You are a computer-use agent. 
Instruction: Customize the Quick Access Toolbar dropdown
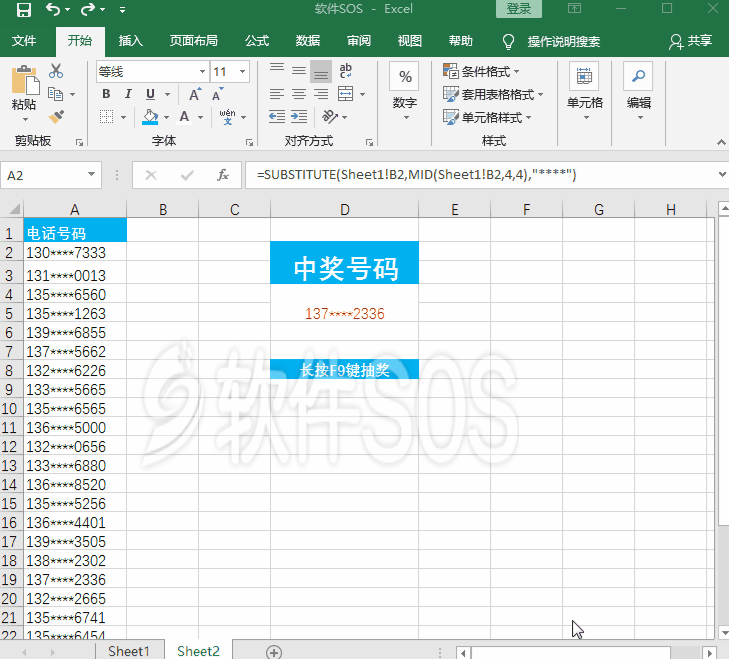(122, 10)
